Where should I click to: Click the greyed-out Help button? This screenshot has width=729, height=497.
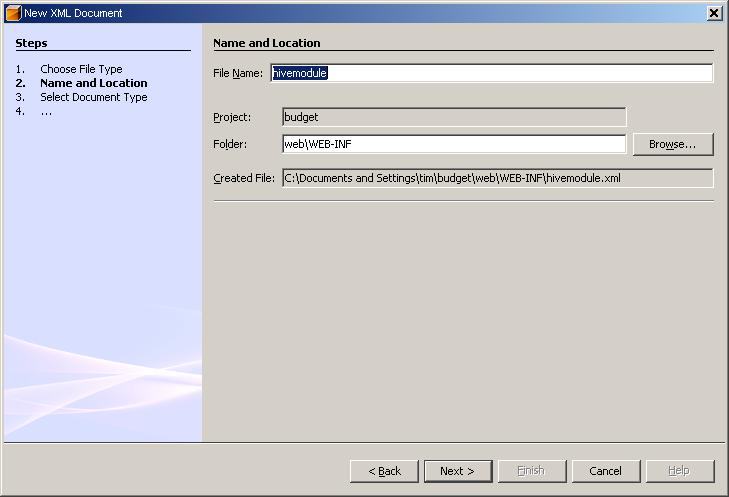click(680, 471)
